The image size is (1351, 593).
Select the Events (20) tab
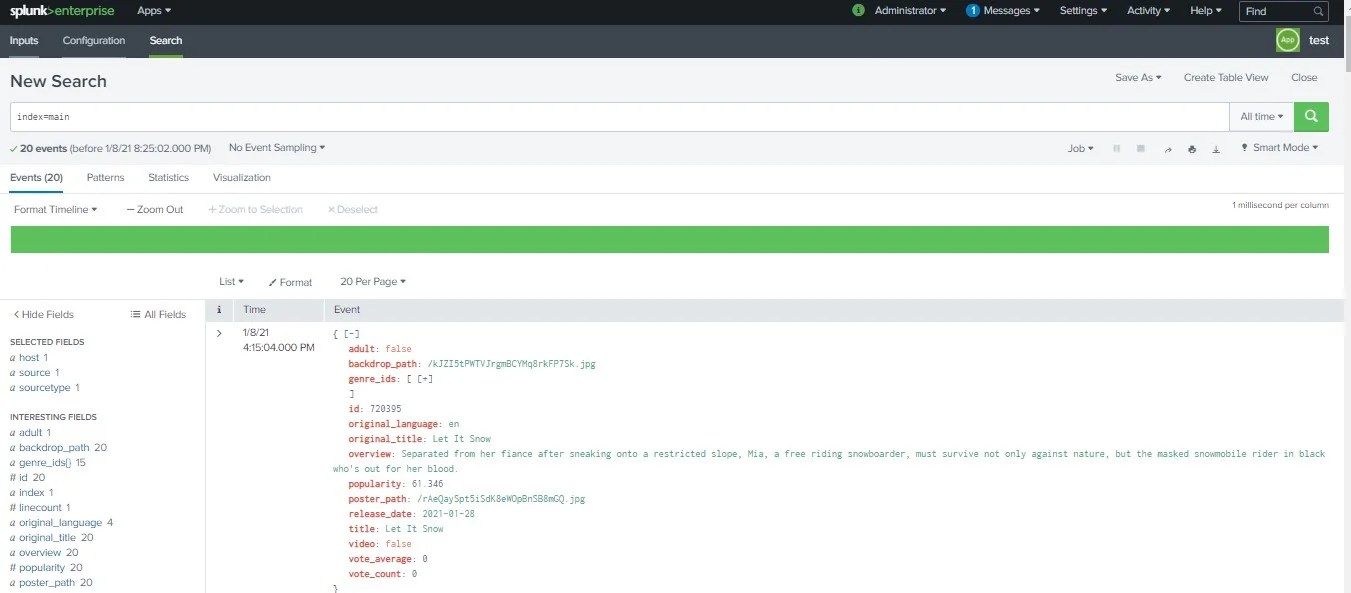[x=36, y=177]
